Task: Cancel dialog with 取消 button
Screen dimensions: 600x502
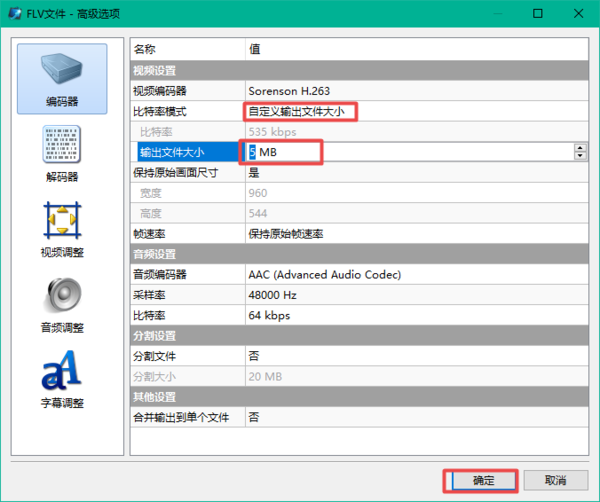Action: [556, 480]
